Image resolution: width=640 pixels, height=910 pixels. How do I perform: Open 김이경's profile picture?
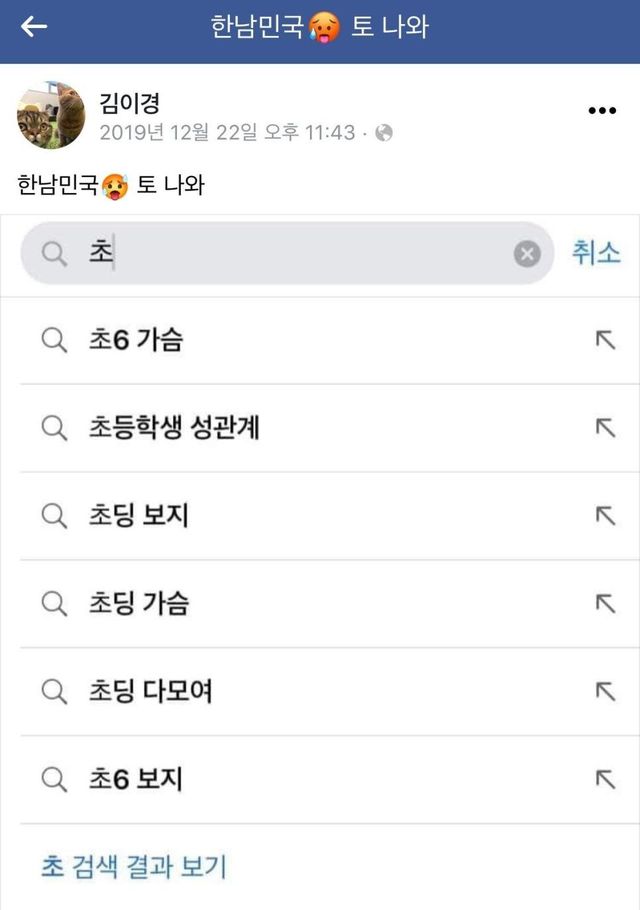pos(51,115)
